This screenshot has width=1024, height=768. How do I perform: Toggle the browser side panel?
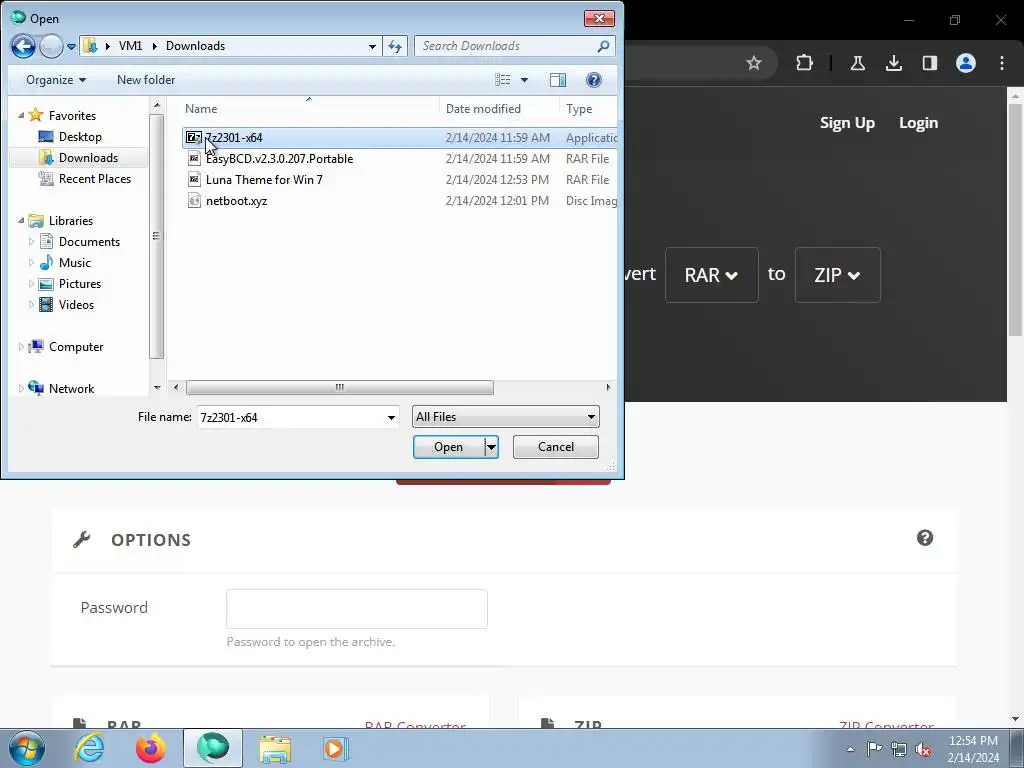(x=929, y=63)
